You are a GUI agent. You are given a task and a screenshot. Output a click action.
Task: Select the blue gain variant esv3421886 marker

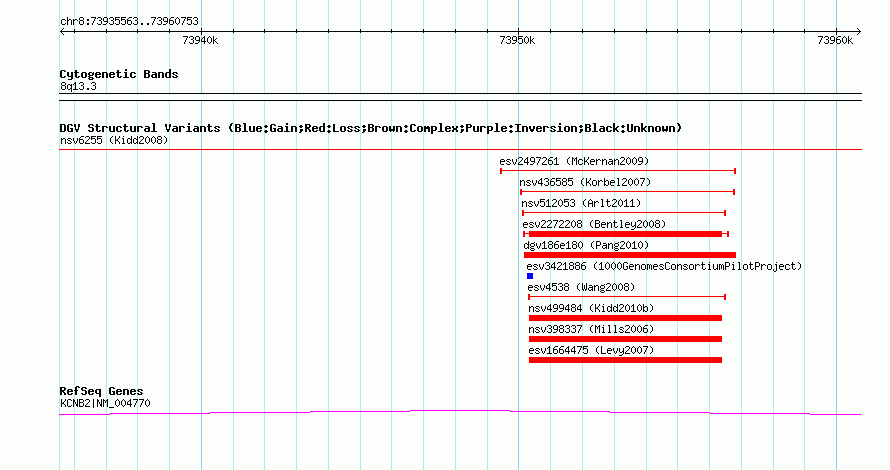click(530, 276)
